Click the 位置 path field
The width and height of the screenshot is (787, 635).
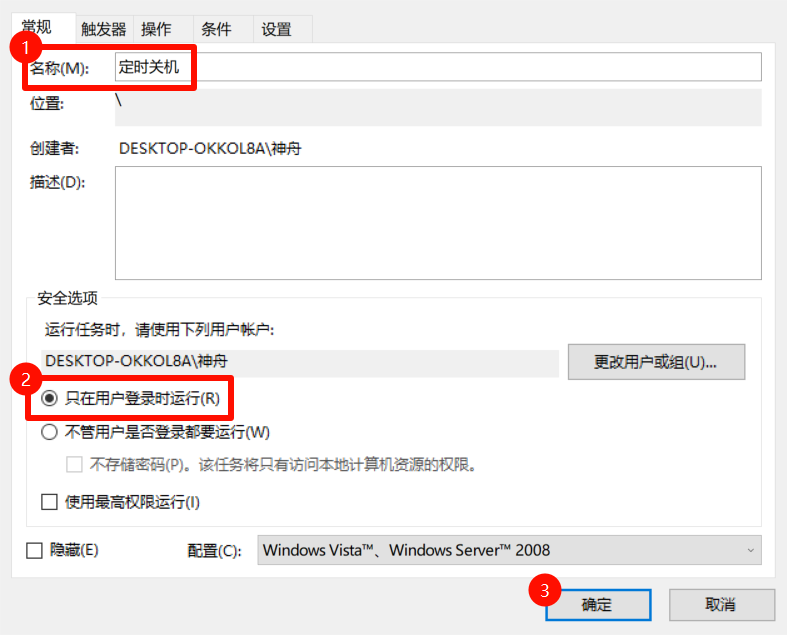pyautogui.click(x=438, y=107)
